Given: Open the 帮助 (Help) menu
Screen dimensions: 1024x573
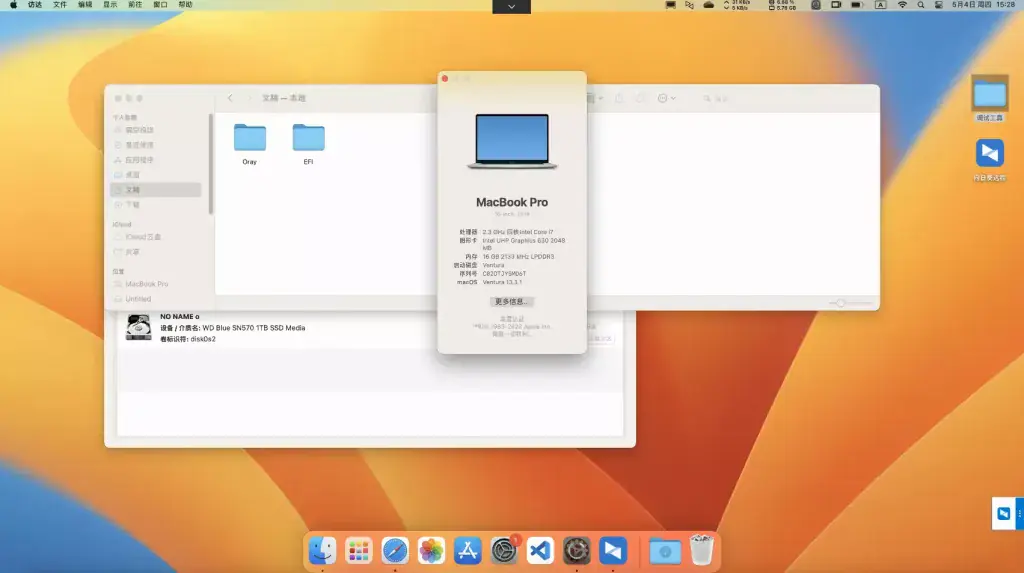Looking at the screenshot, I should [185, 5].
